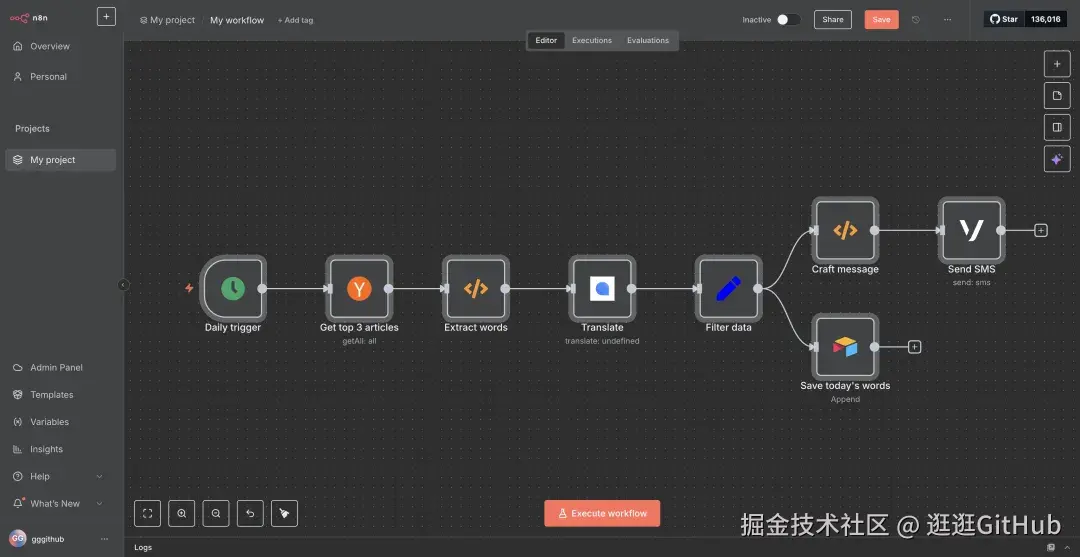
Task: Open Personal in the sidebar
Action: 61,76
